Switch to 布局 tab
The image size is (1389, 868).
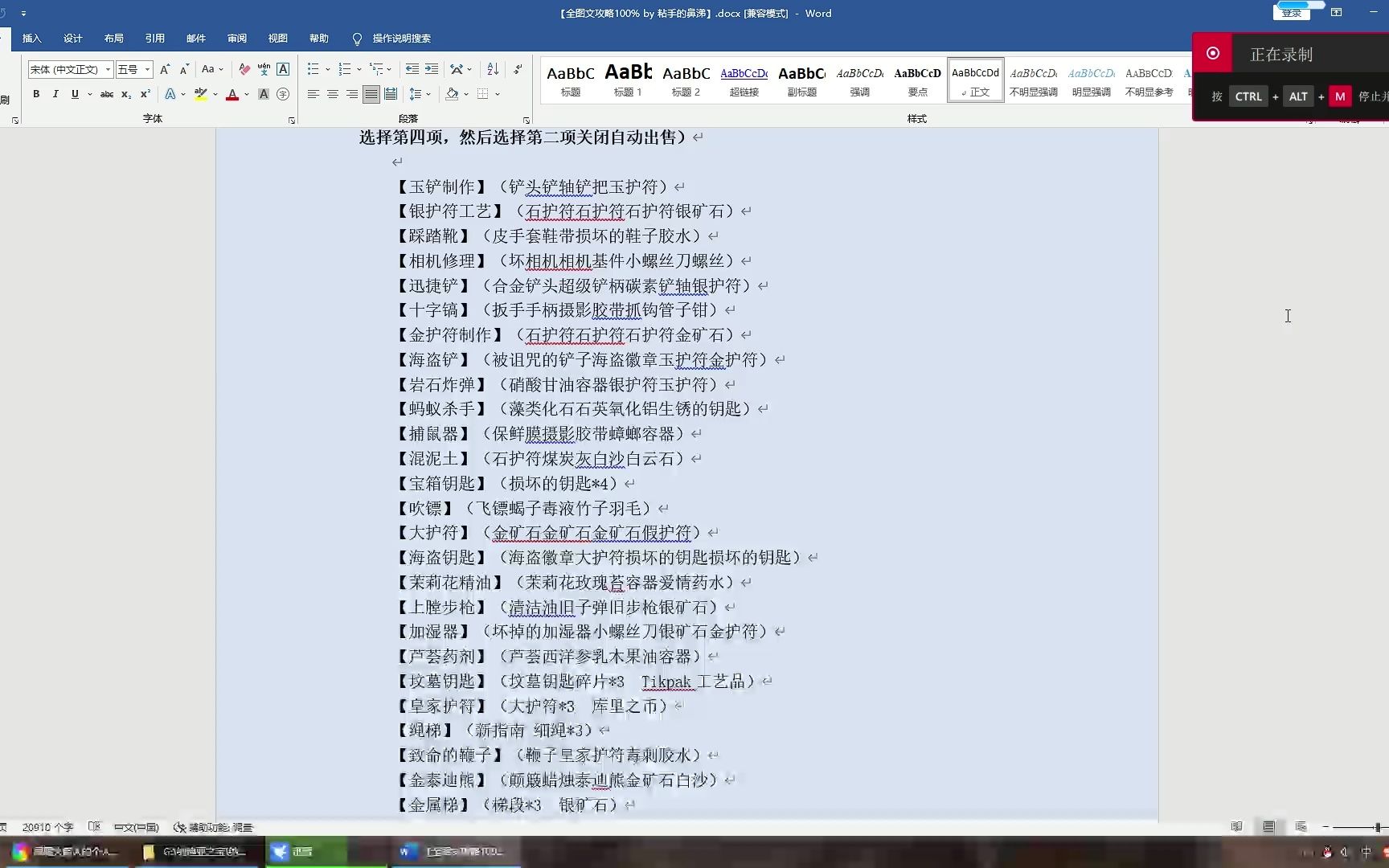coord(114,39)
